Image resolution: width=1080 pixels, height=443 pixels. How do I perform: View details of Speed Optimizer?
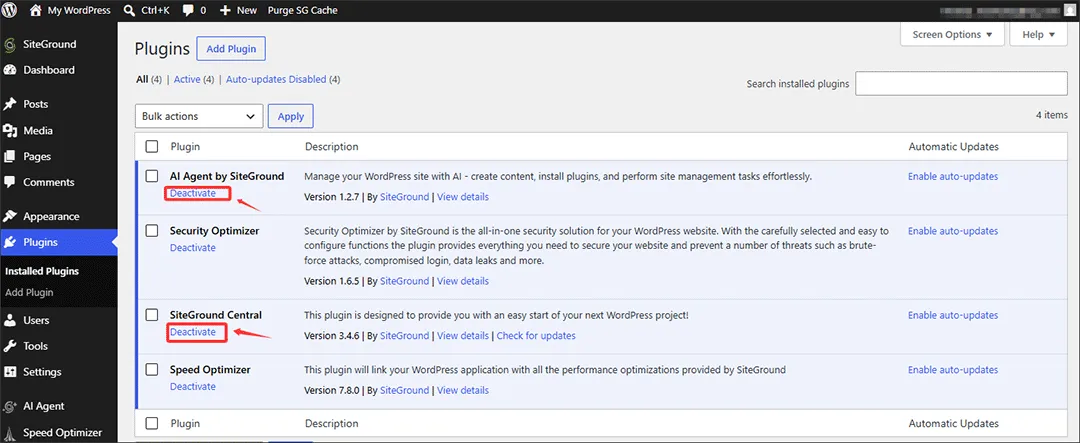tap(463, 391)
